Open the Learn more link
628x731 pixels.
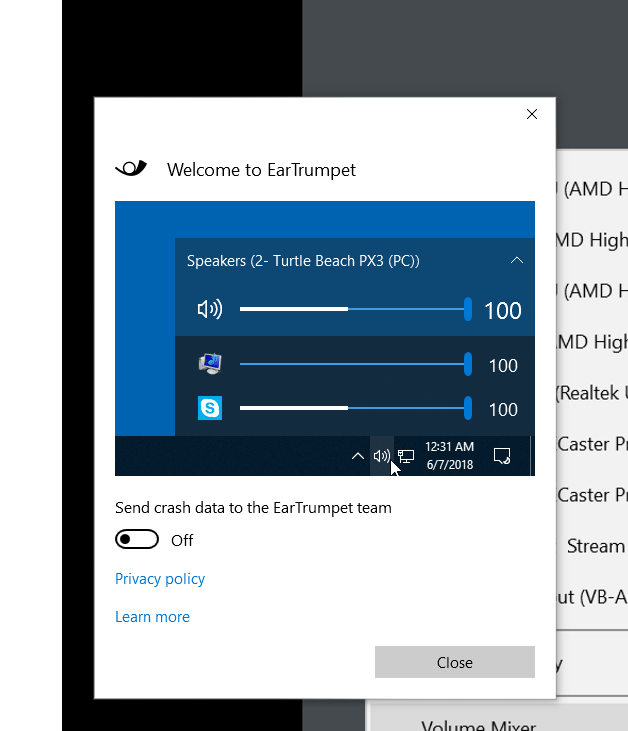pos(152,617)
